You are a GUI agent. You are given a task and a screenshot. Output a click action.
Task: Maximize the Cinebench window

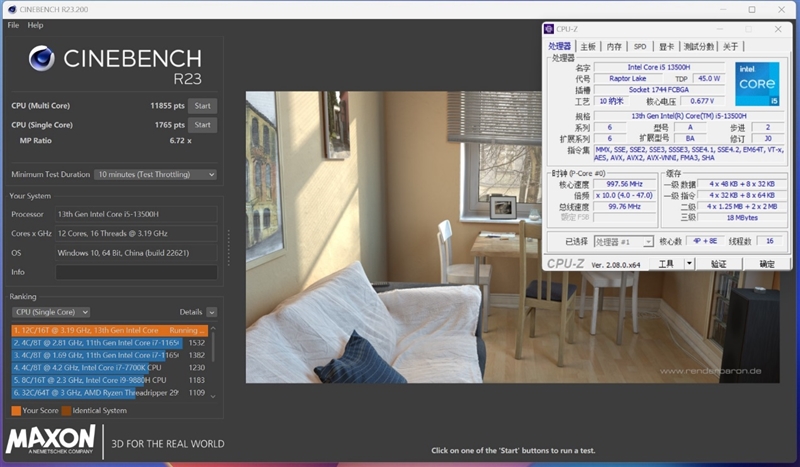point(752,9)
